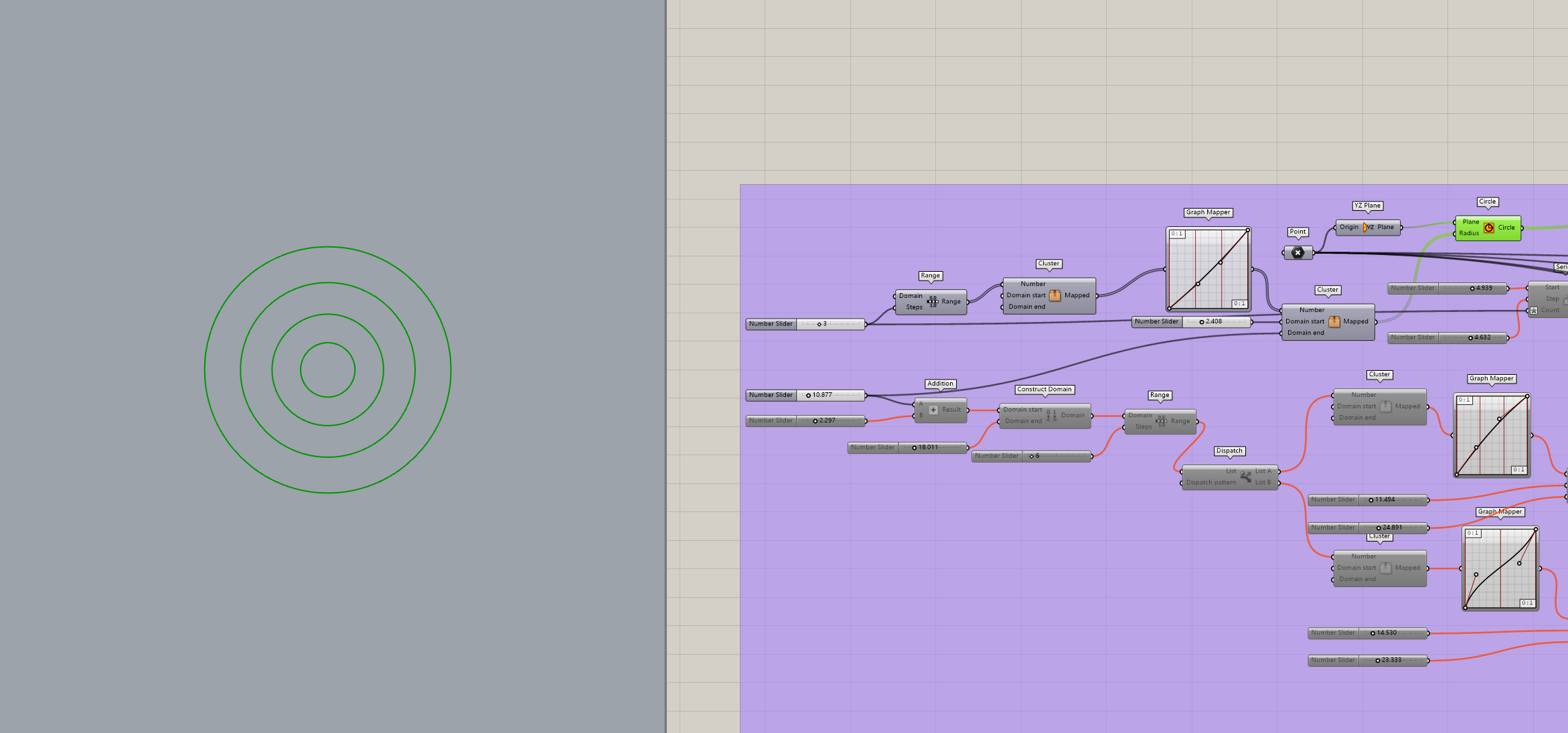Select the YZ Plane component icon

(1368, 228)
